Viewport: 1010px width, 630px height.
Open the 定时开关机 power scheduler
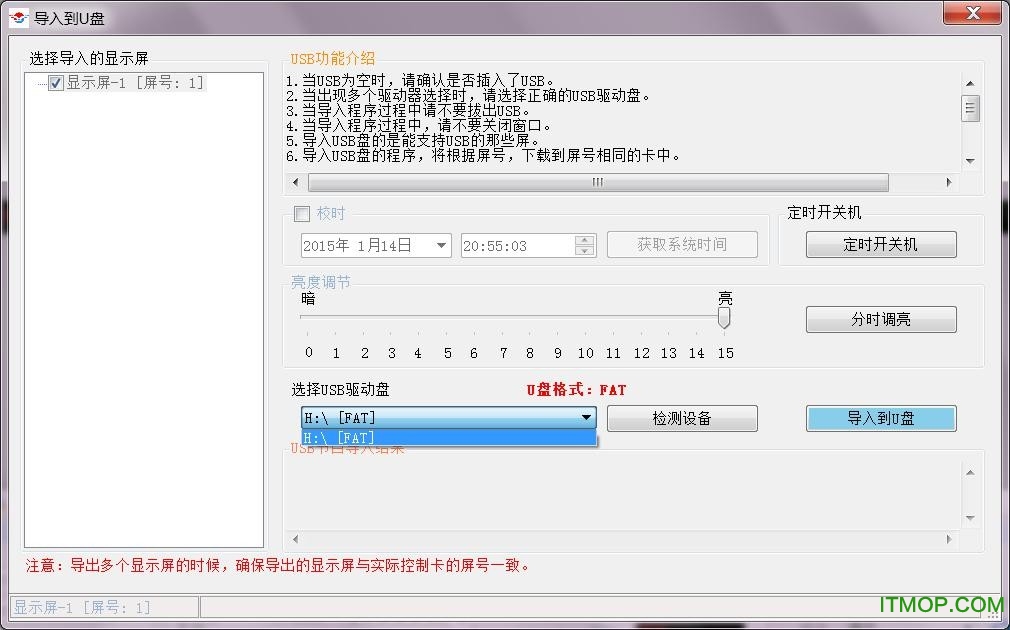880,244
